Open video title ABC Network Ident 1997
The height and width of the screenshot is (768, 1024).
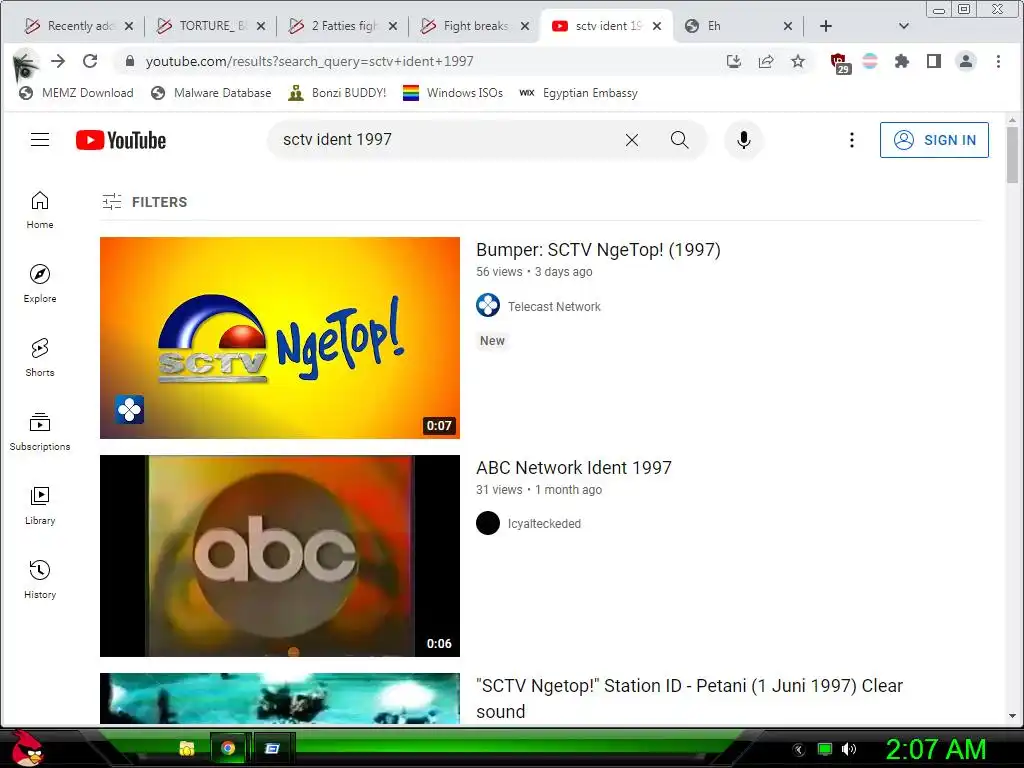click(x=573, y=468)
